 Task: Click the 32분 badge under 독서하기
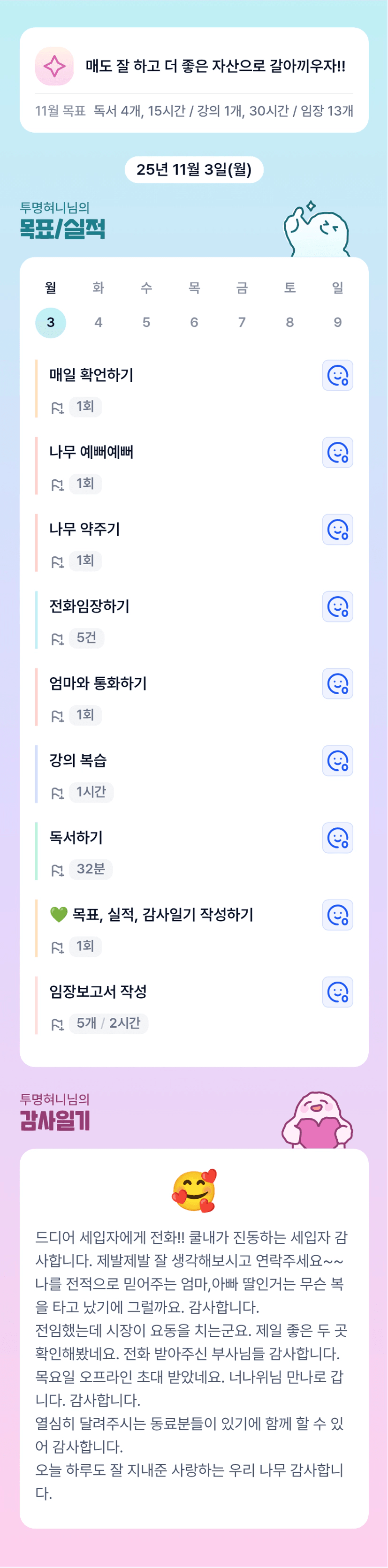[x=91, y=869]
